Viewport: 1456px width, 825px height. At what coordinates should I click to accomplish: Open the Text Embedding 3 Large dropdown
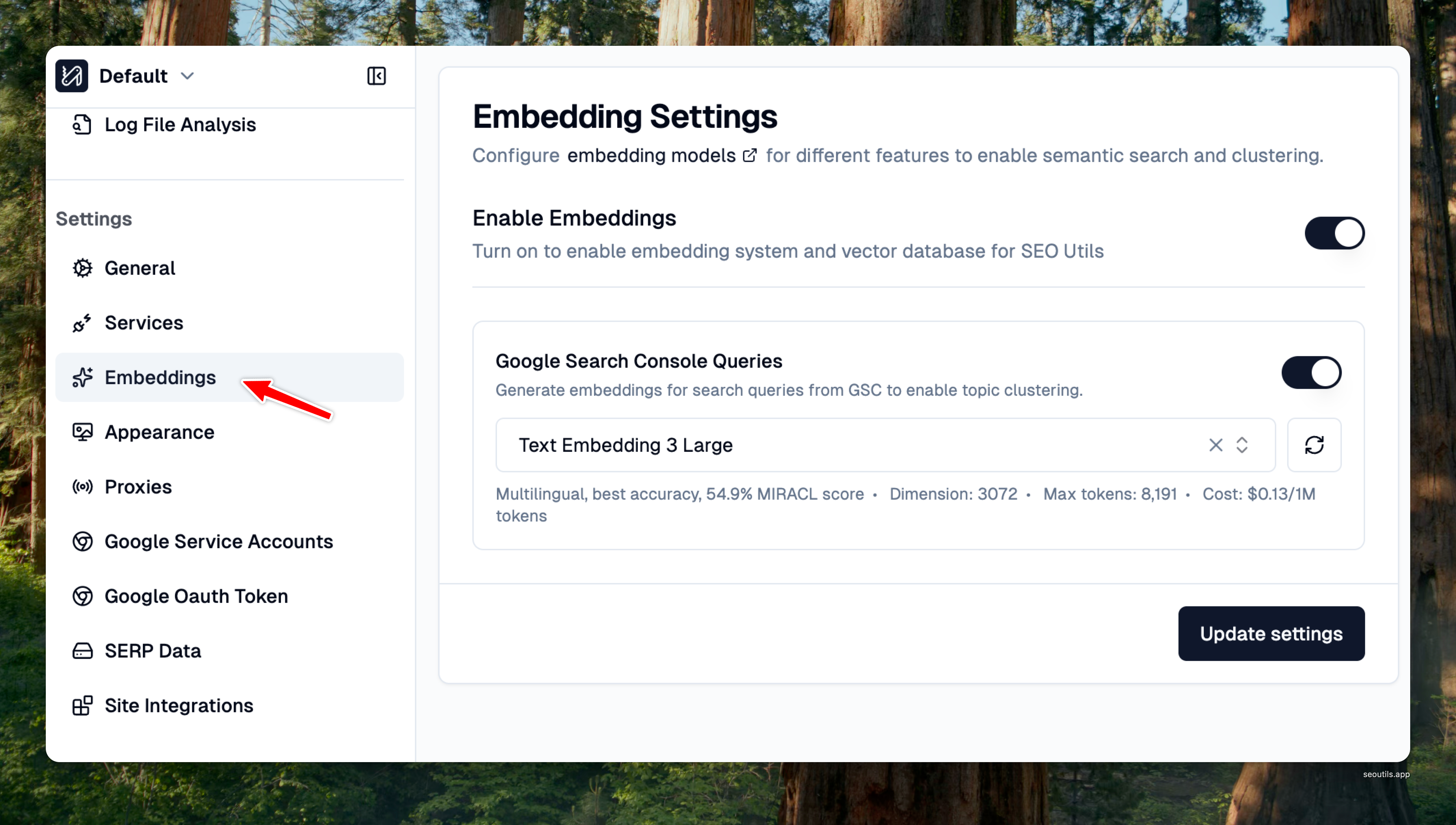click(850, 445)
